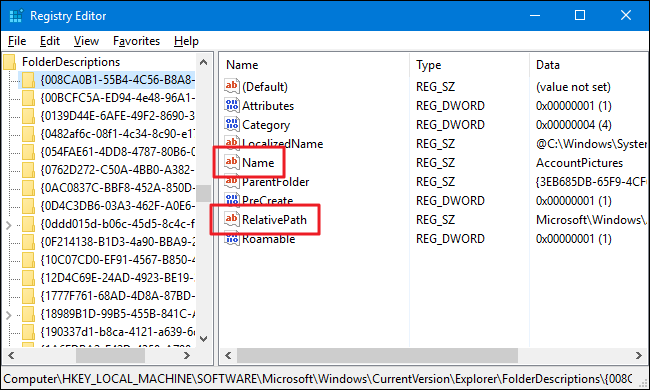Screen dimensions: 650x390
Task: Click the values pane scroll right arrow
Action: (x=639, y=356)
